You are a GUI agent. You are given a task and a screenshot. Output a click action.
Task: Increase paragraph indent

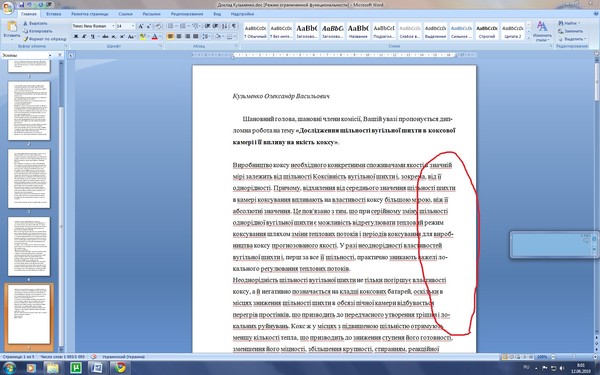coord(215,26)
